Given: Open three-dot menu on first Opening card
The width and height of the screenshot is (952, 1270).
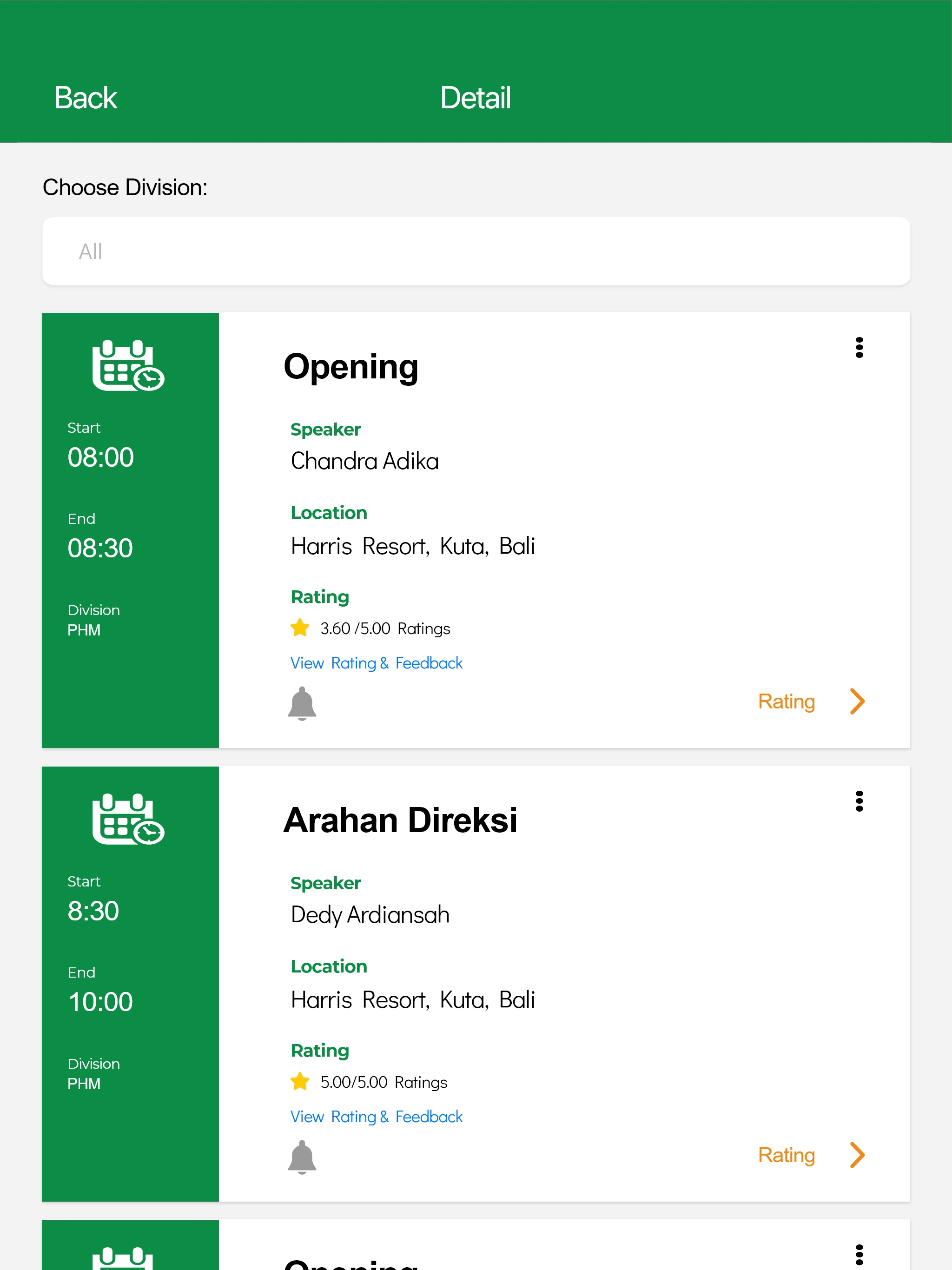Looking at the screenshot, I should tap(859, 347).
